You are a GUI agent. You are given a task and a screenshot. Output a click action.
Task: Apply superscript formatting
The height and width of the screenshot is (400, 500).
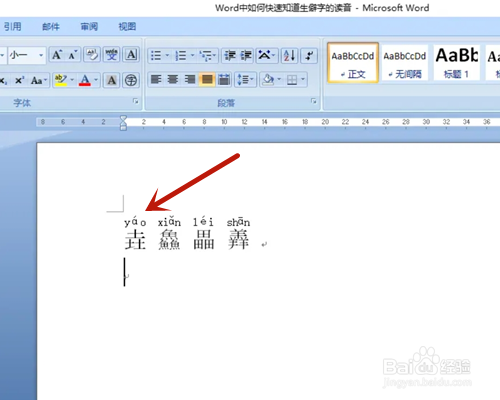coord(19,80)
